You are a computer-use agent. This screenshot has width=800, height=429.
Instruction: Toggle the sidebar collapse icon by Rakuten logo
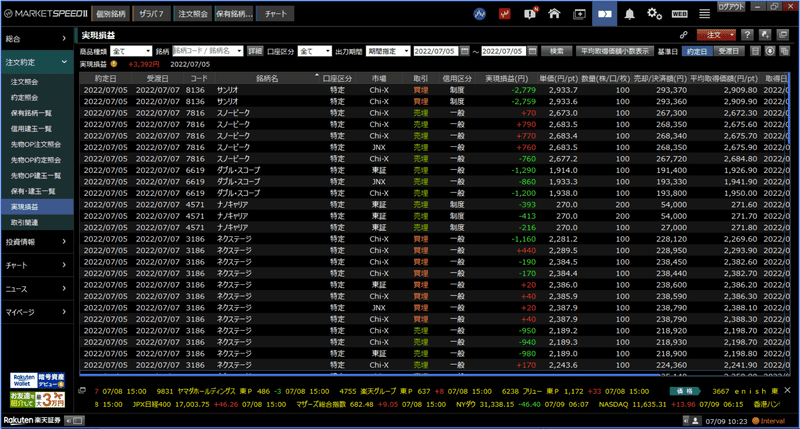click(x=75, y=421)
